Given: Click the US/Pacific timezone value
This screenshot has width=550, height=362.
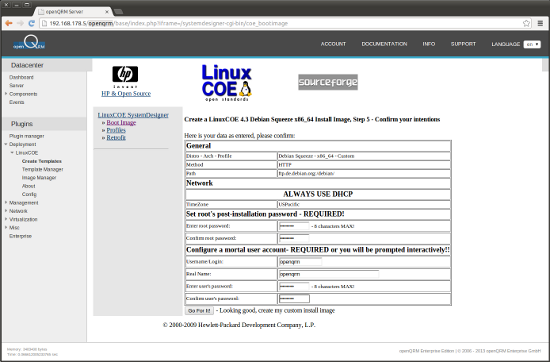Looking at the screenshot, I should [x=289, y=205].
